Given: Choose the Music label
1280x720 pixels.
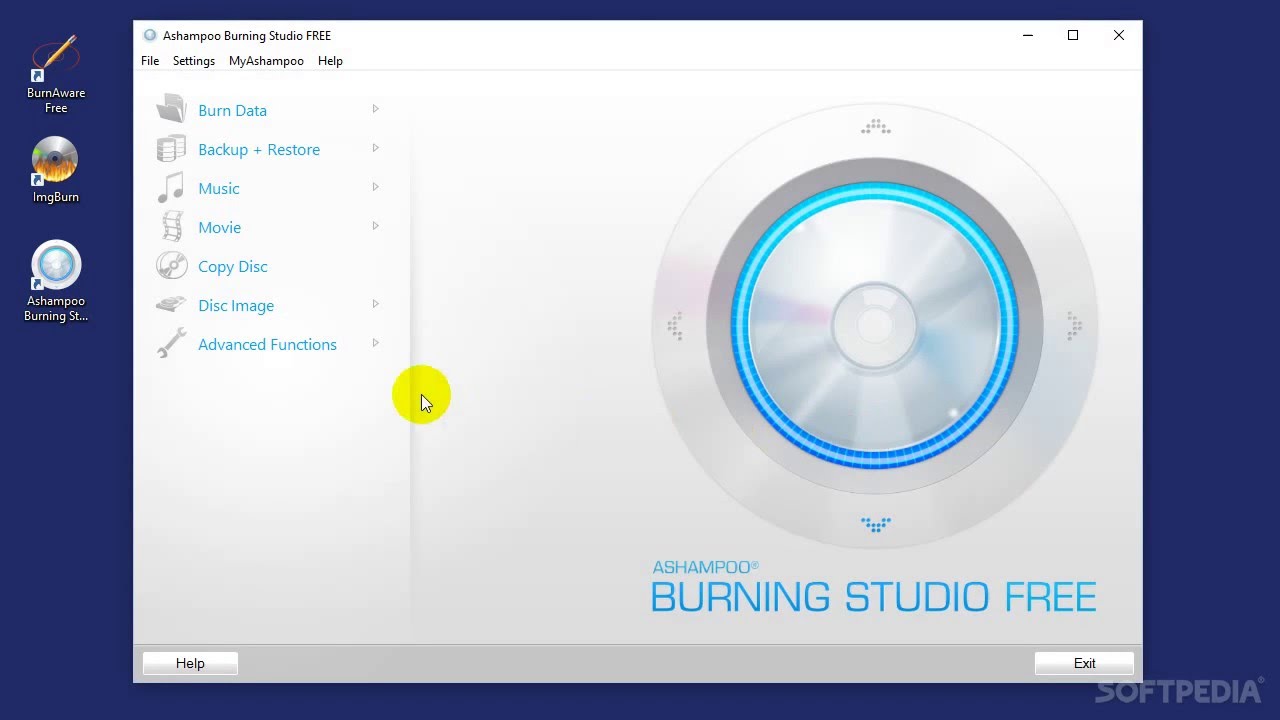Looking at the screenshot, I should [x=219, y=189].
